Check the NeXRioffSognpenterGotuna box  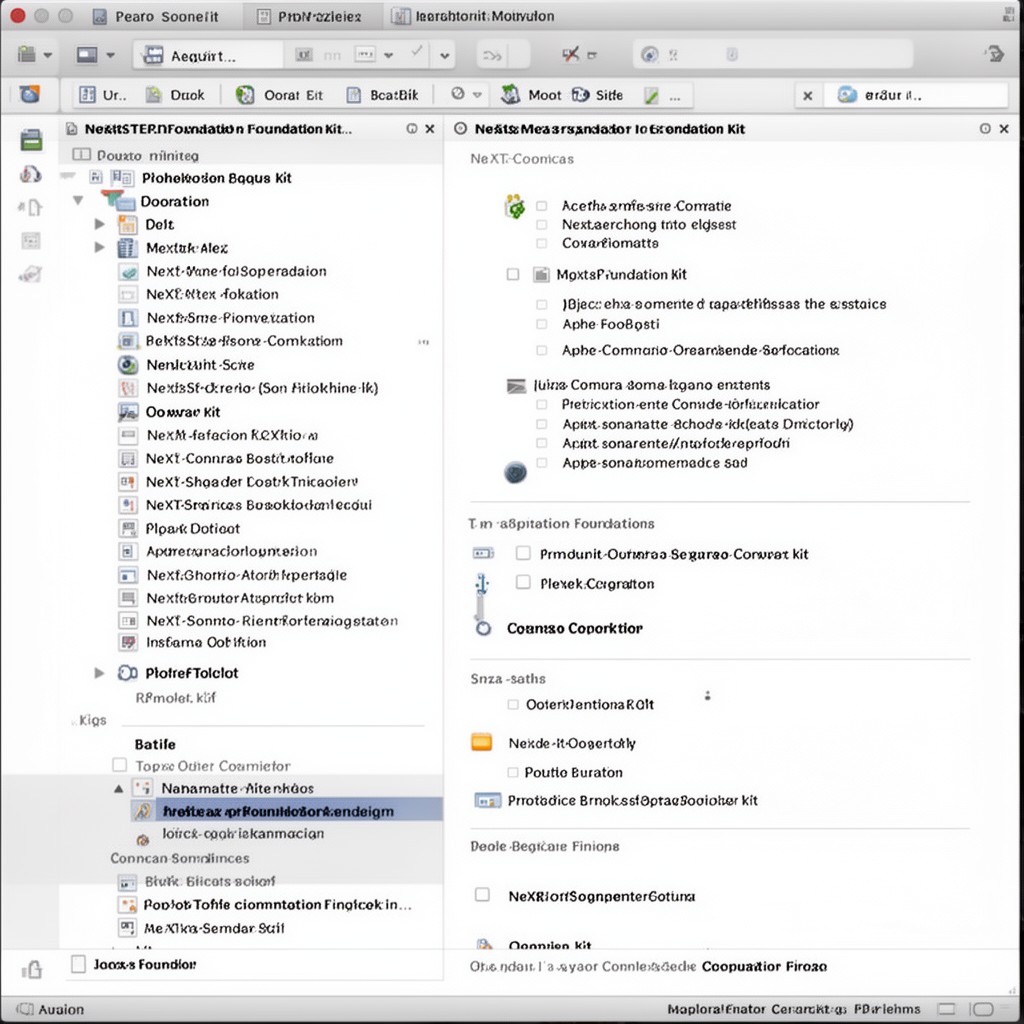point(482,895)
